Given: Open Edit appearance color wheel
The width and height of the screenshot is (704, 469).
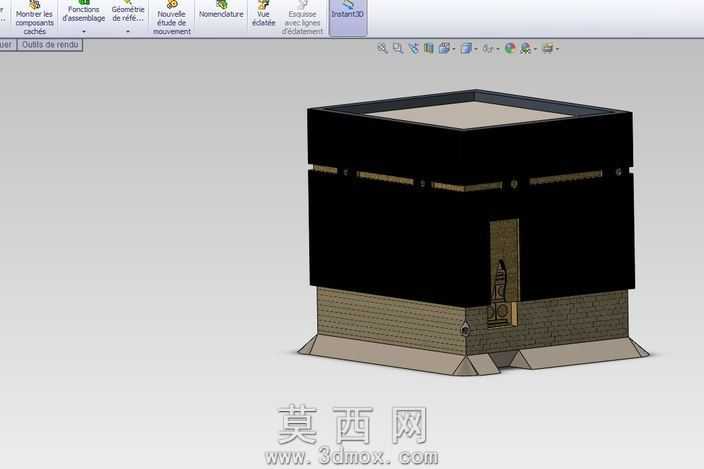Looking at the screenshot, I should point(510,48).
